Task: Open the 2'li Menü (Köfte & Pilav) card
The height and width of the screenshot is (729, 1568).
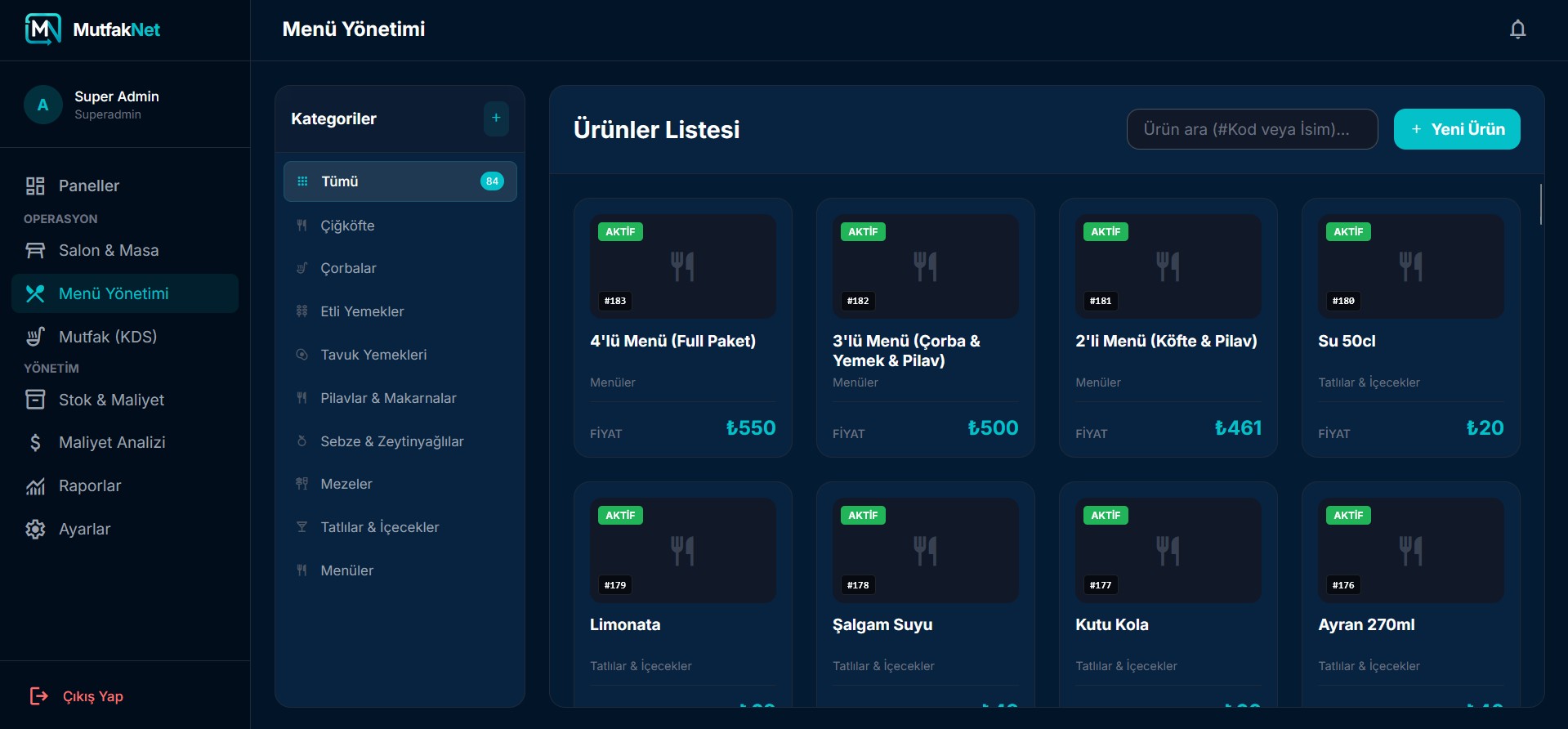Action: [x=1168, y=328]
